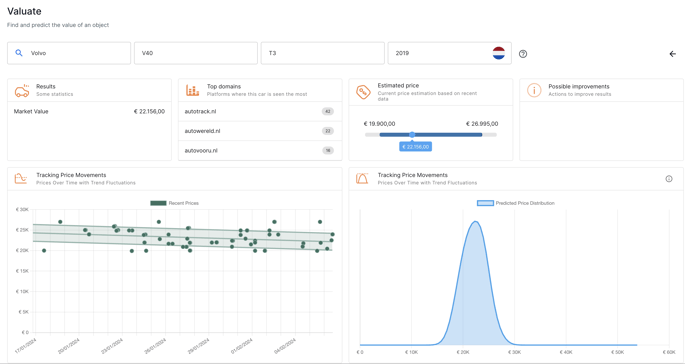Open the autovooru.nl domain row
The image size is (685, 364).
click(260, 150)
